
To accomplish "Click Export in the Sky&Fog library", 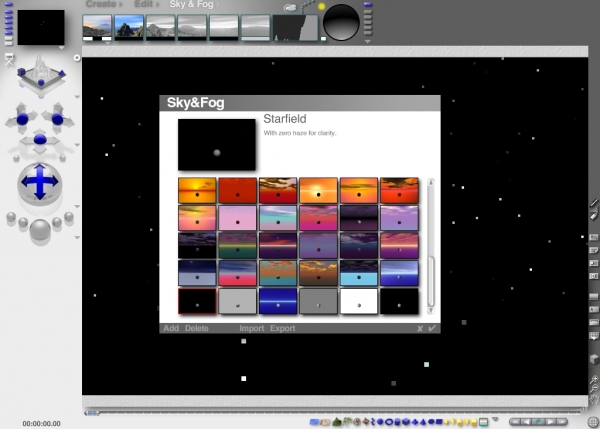I will [x=282, y=328].
